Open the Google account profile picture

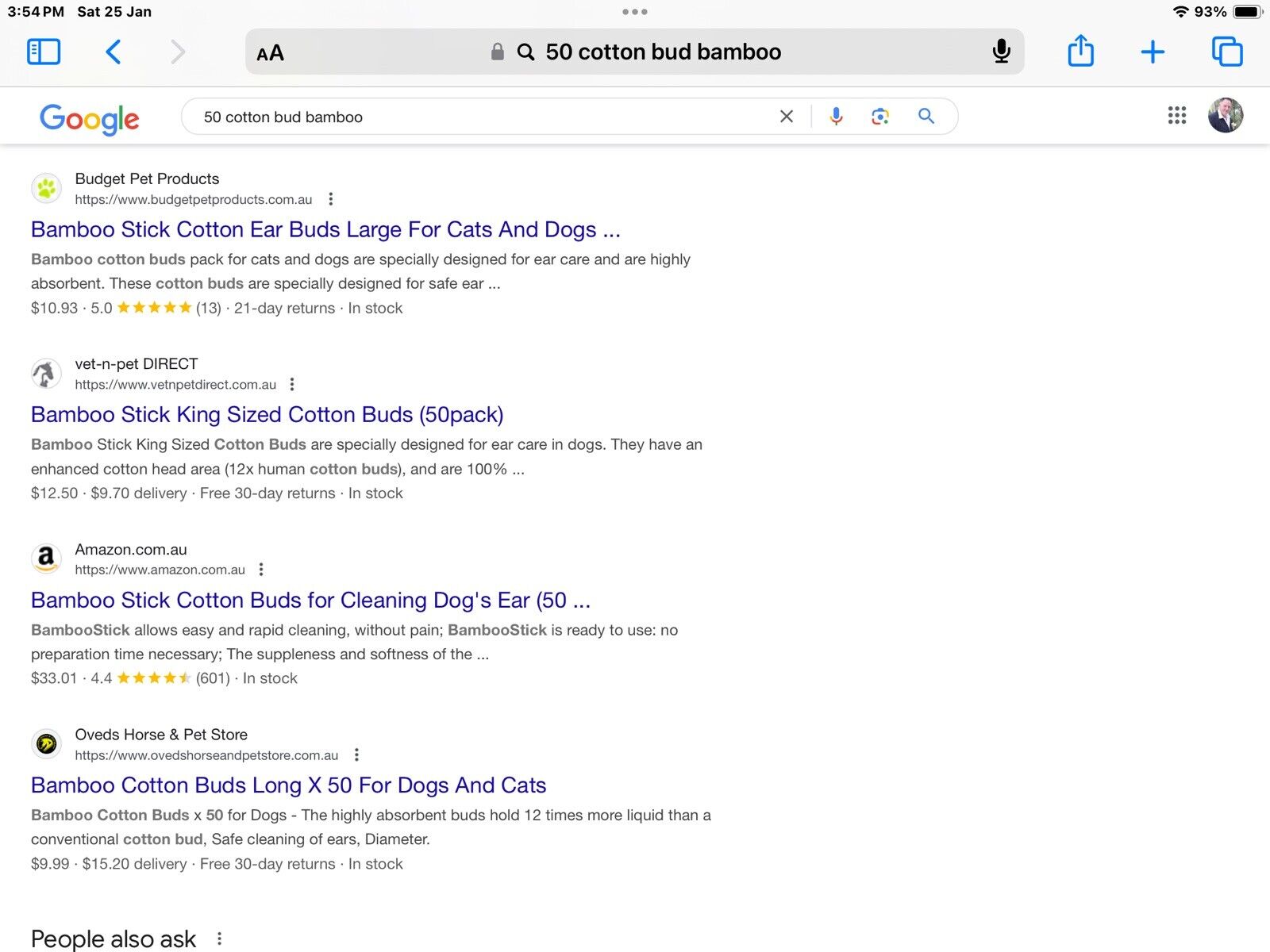click(x=1226, y=116)
